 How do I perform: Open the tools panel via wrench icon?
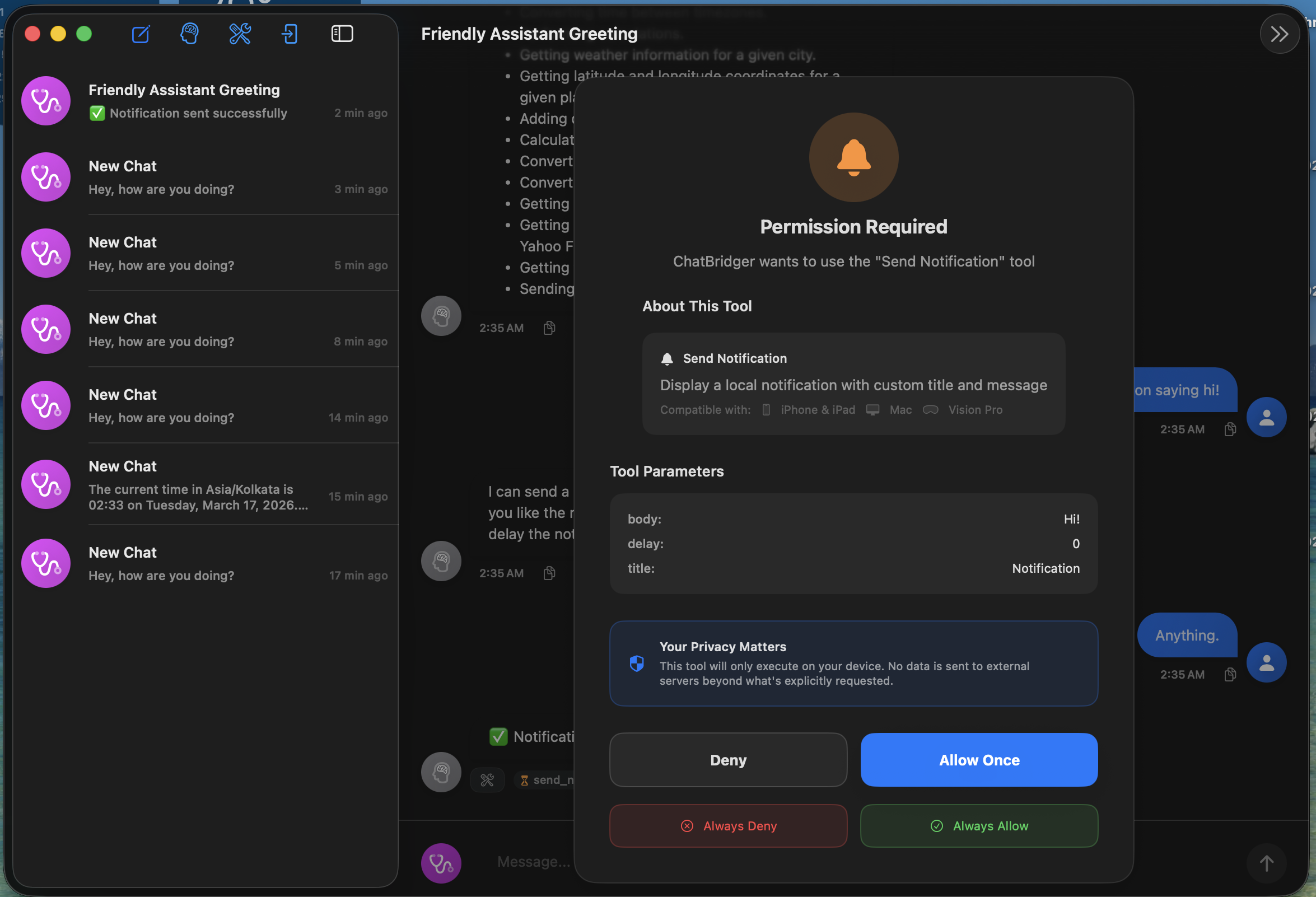(240, 34)
